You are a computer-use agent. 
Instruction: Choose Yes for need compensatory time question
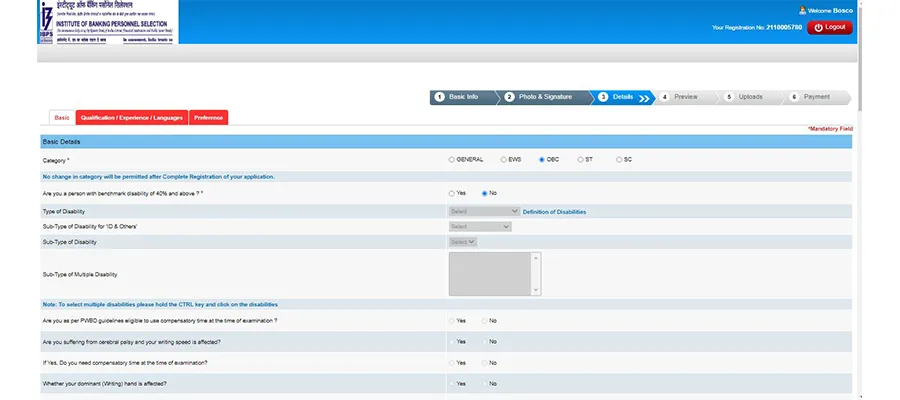coord(452,363)
